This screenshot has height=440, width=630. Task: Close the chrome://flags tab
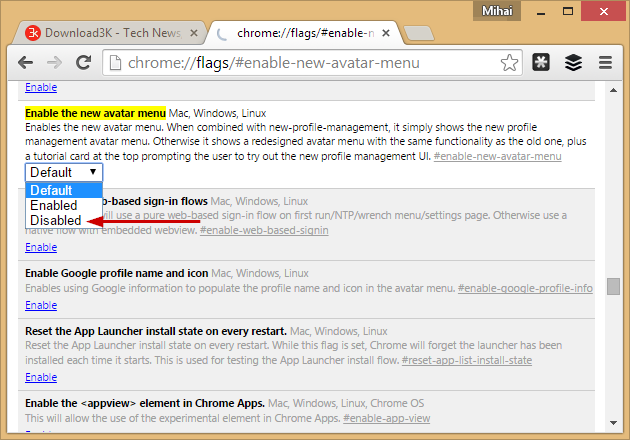[x=386, y=33]
